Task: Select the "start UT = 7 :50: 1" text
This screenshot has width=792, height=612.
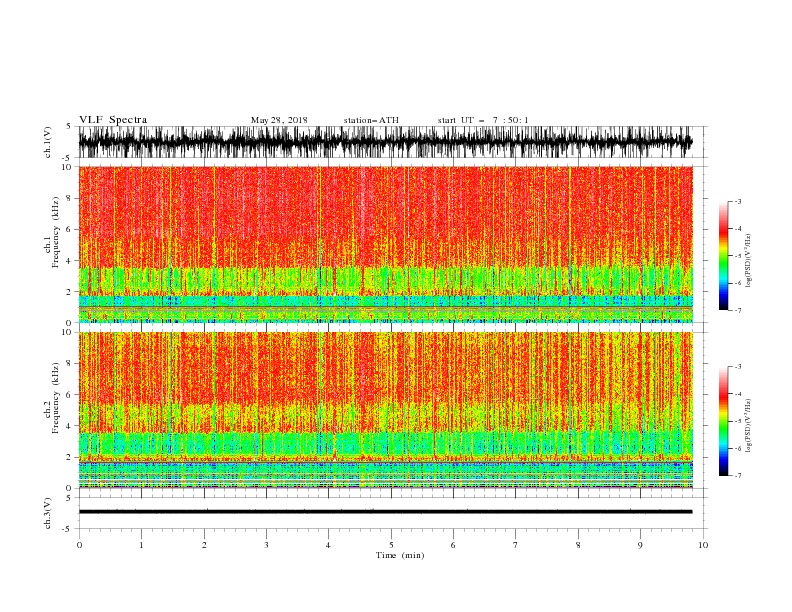Action: 483,120
